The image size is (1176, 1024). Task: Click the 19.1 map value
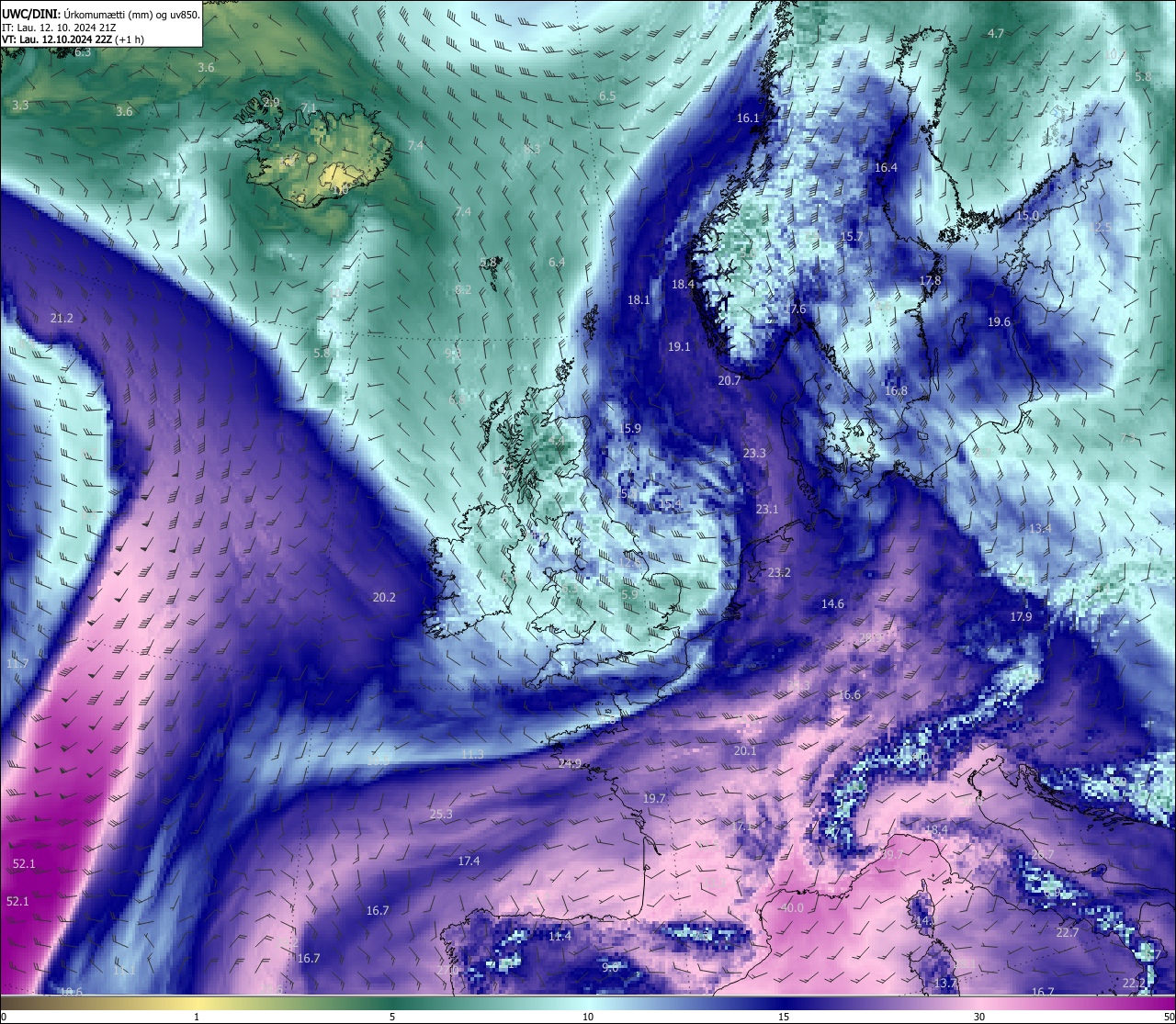679,346
